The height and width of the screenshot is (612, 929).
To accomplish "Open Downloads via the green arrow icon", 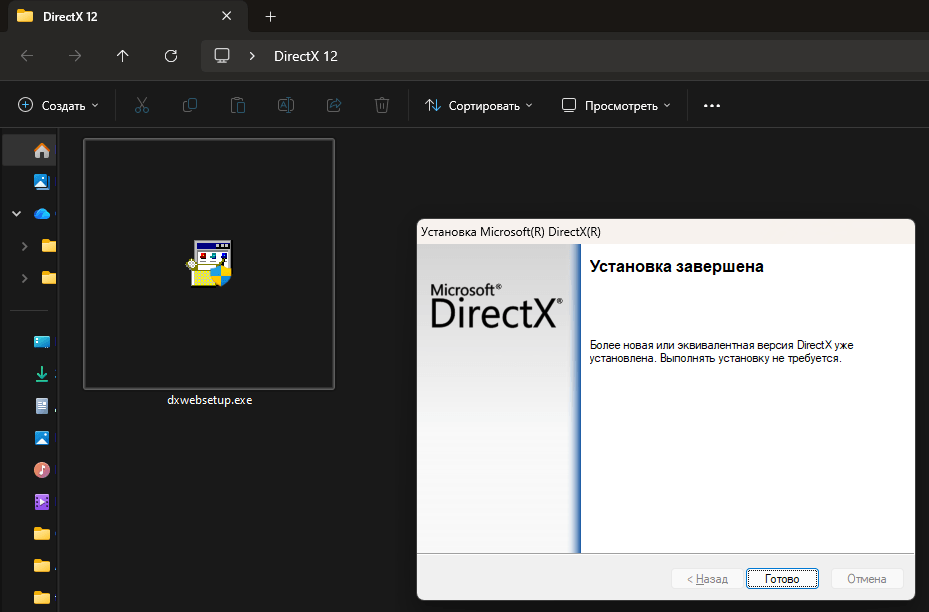I will pos(42,374).
